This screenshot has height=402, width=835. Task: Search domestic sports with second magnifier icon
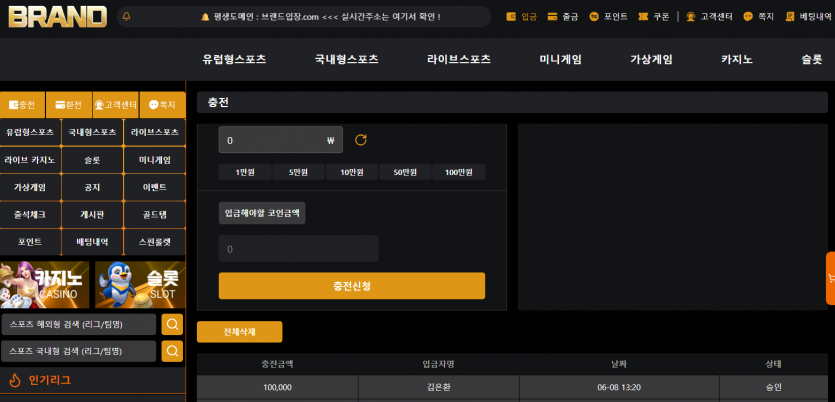[x=172, y=351]
